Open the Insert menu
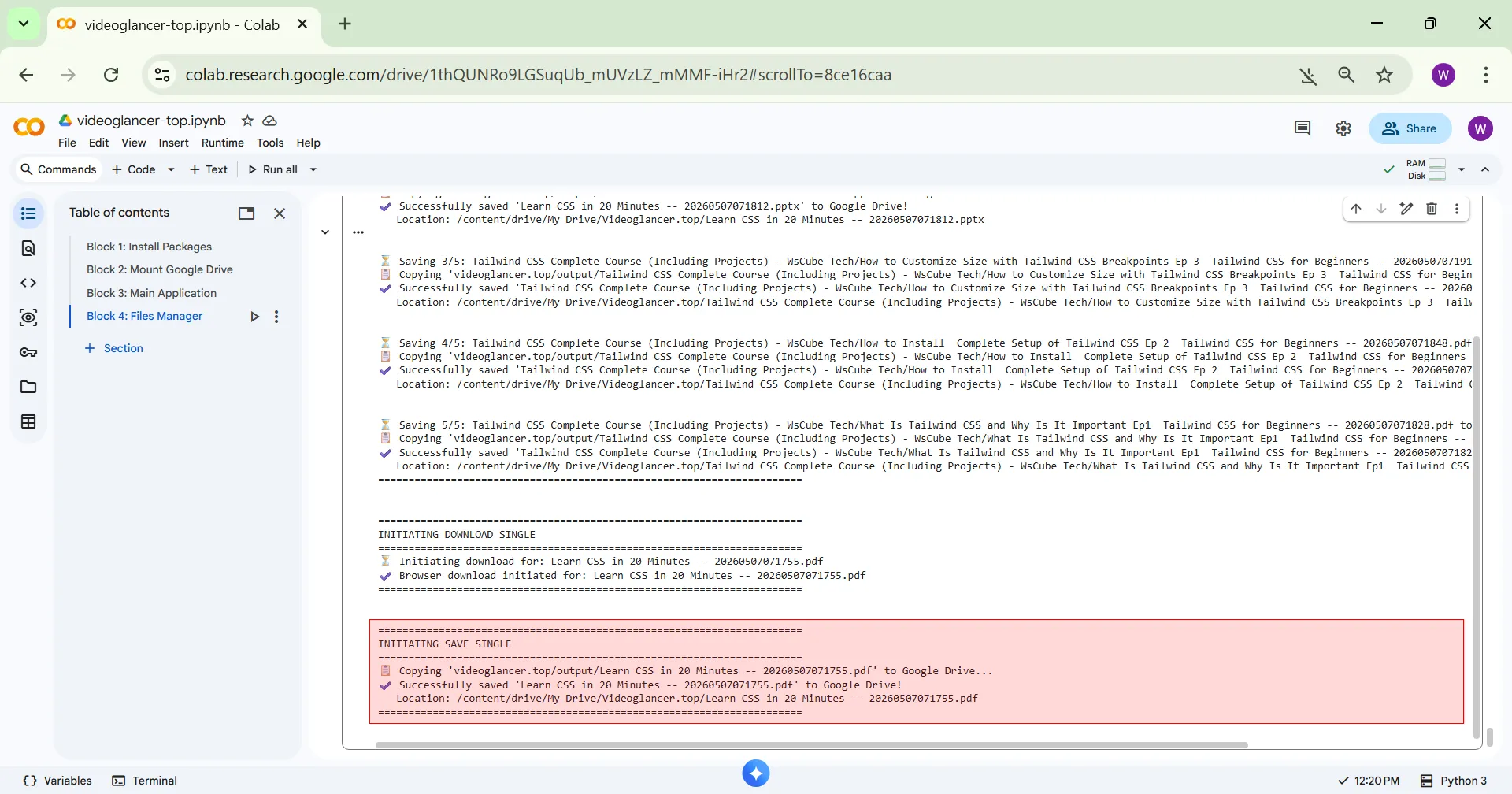The image size is (1512, 794). point(173,143)
